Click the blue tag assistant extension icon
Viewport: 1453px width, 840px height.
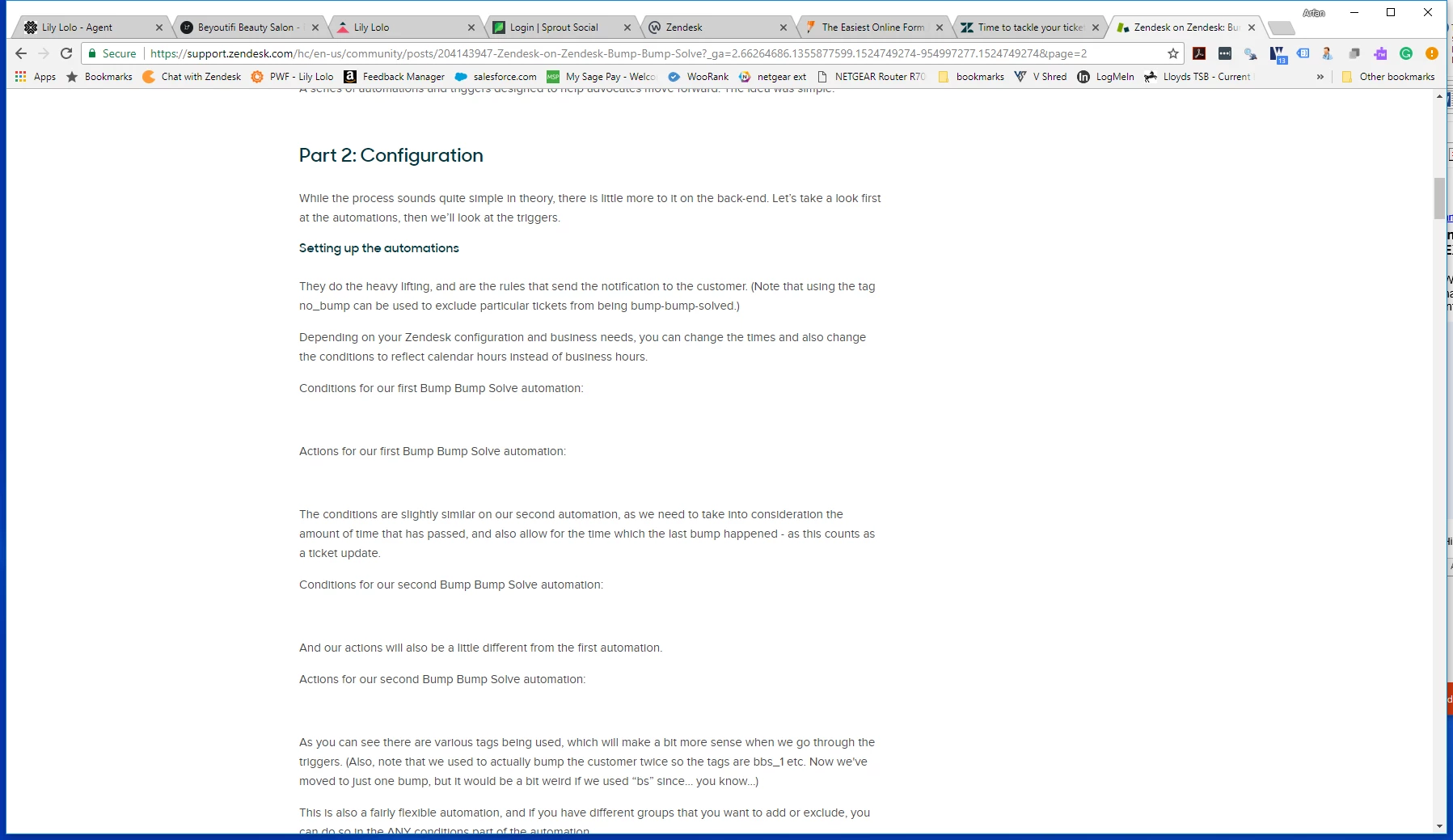[x=1303, y=53]
